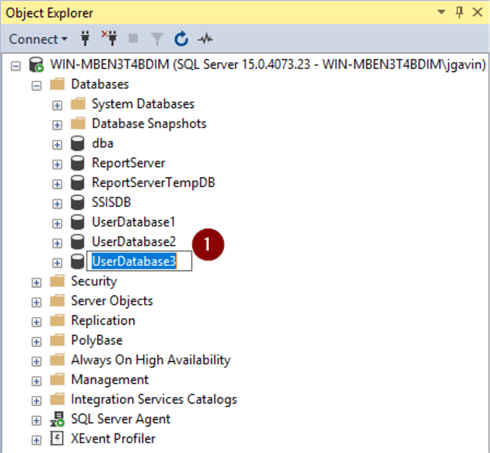
Task: Click the SQL Server Agent icon
Action: [x=57, y=419]
